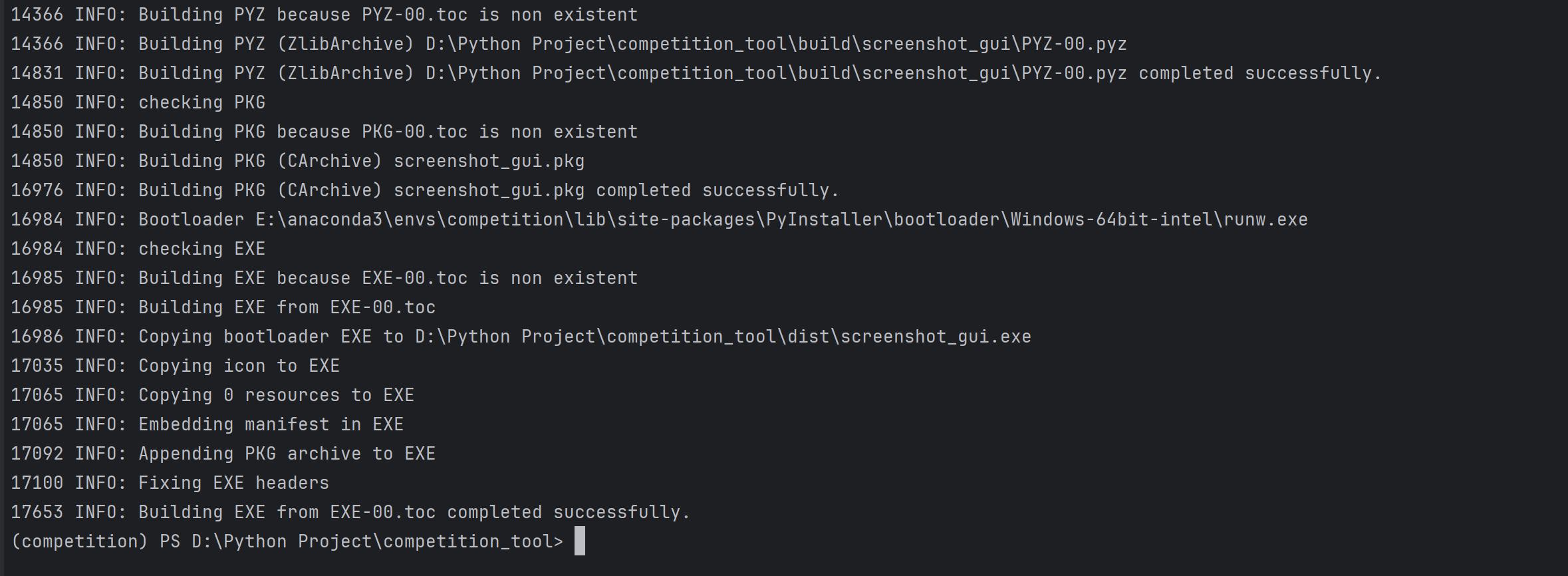
Task: Click "PKG-00.toc is non existent" message
Action: [499, 132]
